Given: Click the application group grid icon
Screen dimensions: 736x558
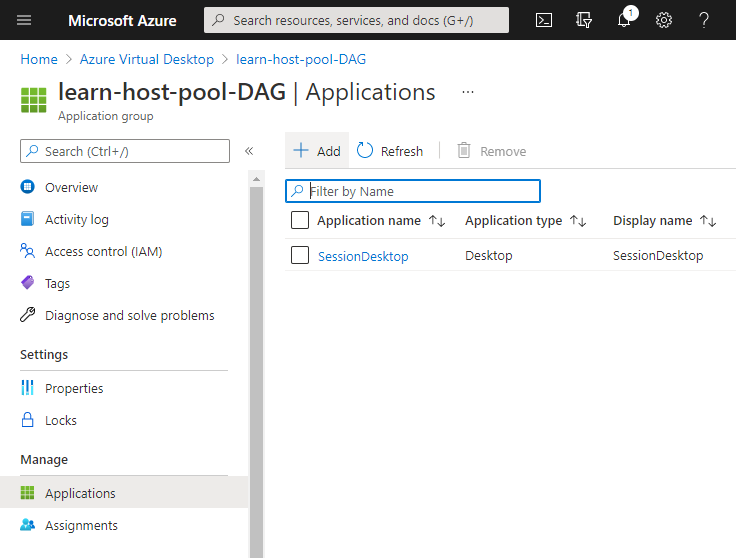Looking at the screenshot, I should pyautogui.click(x=34, y=100).
